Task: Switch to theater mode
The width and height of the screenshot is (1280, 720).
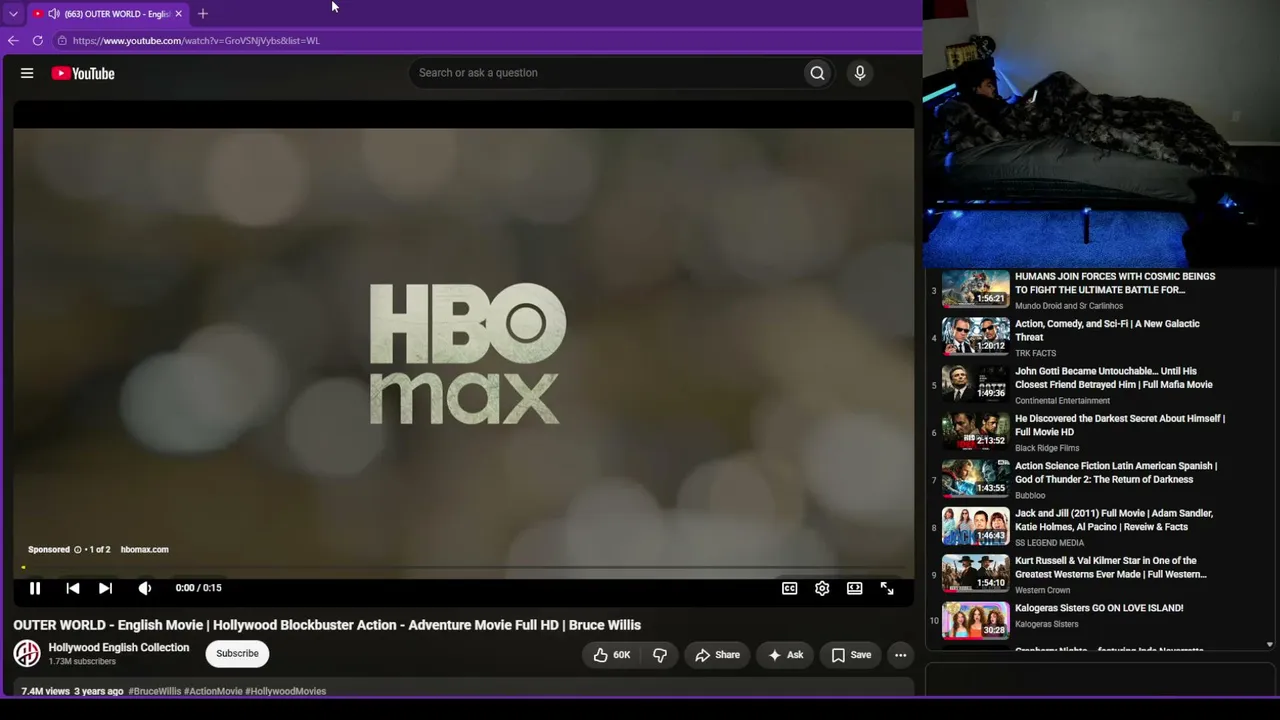Action: tap(855, 588)
